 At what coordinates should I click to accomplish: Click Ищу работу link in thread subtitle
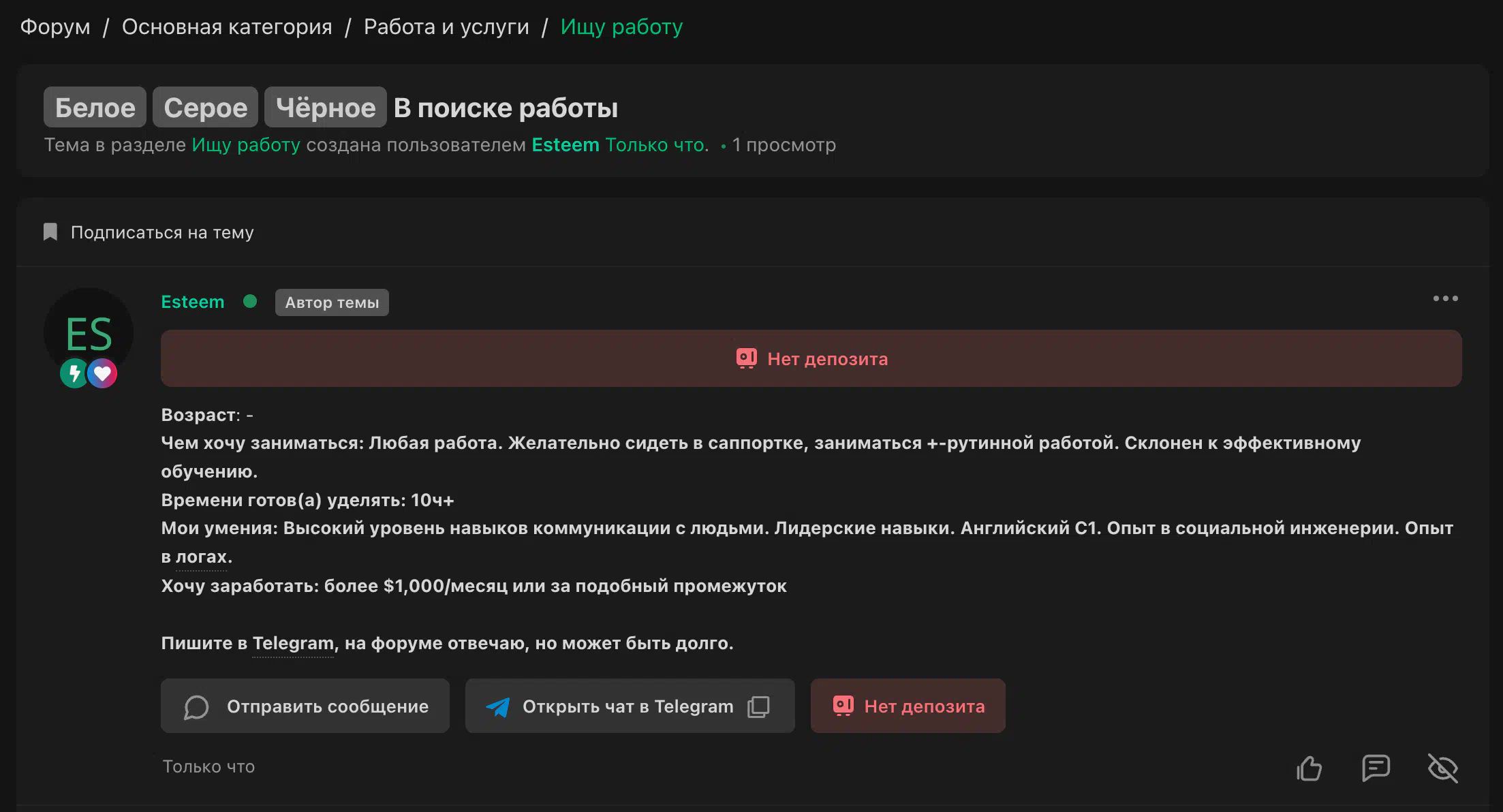[246, 144]
